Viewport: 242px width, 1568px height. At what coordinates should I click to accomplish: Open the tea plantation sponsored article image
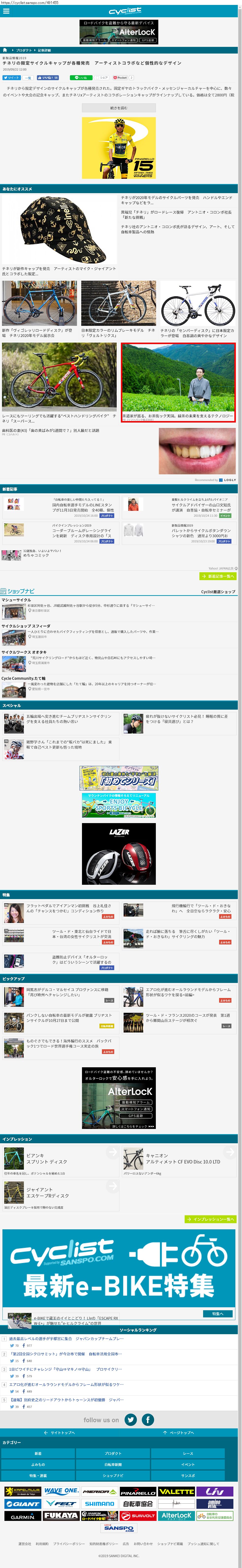point(178,377)
